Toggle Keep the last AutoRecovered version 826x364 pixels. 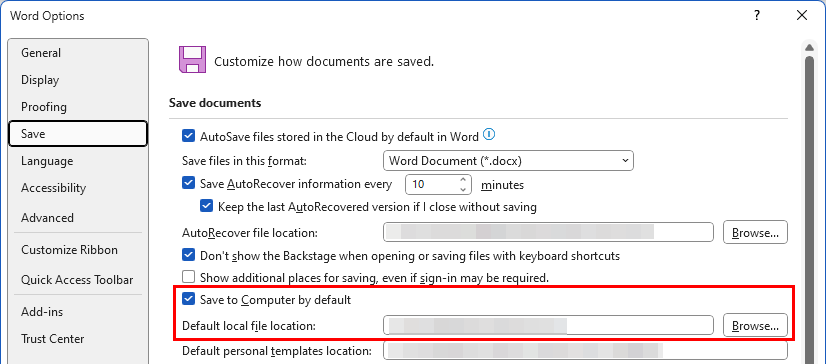(206, 206)
